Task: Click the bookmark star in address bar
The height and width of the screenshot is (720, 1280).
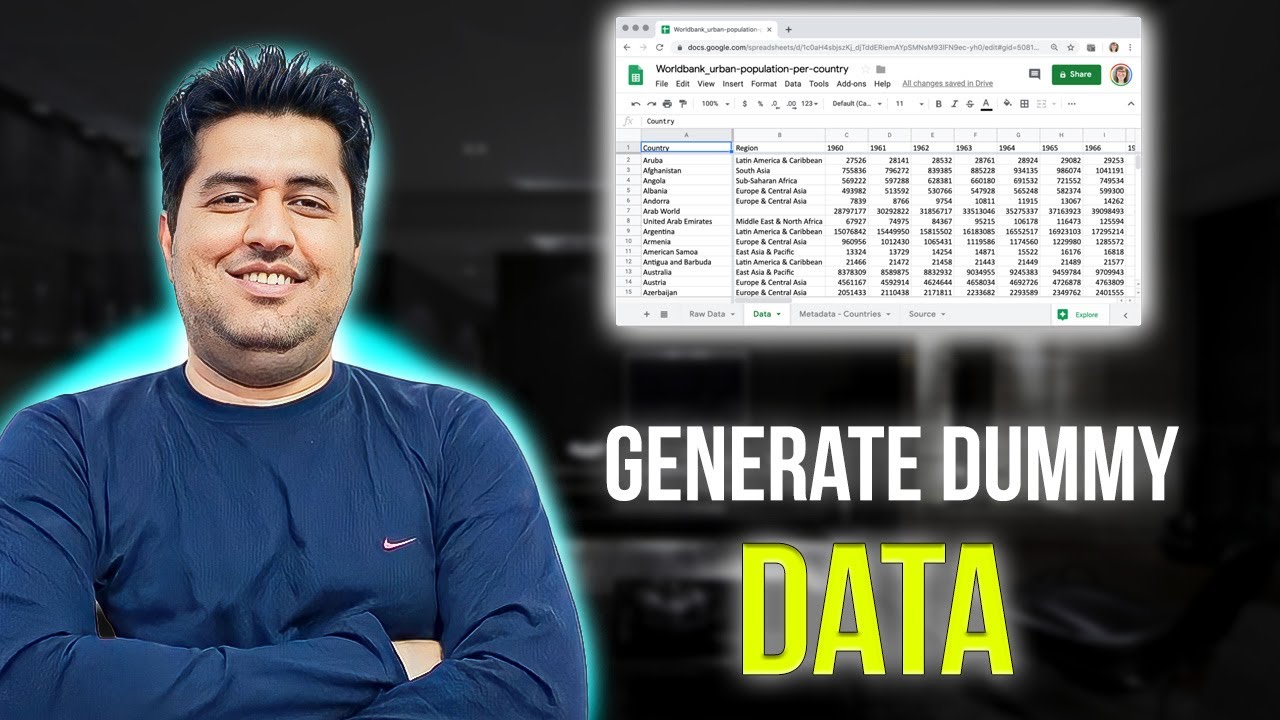Action: pos(1071,47)
